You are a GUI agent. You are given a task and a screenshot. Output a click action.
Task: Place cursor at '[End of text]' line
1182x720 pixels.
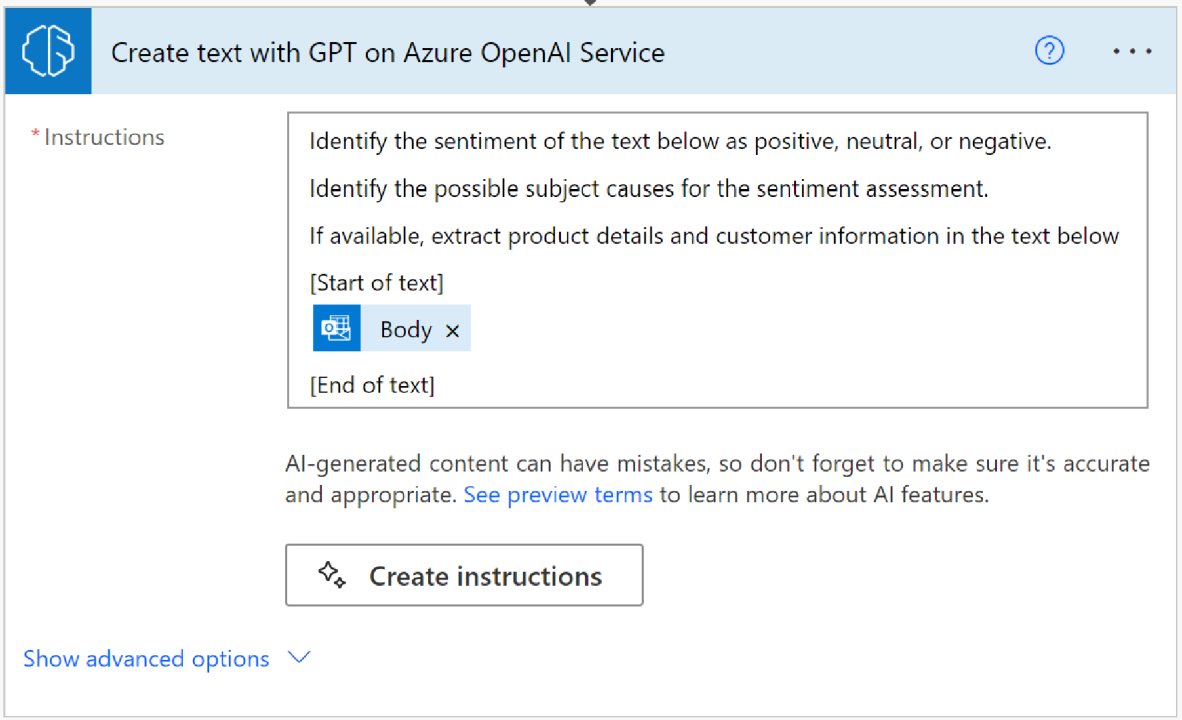(372, 385)
